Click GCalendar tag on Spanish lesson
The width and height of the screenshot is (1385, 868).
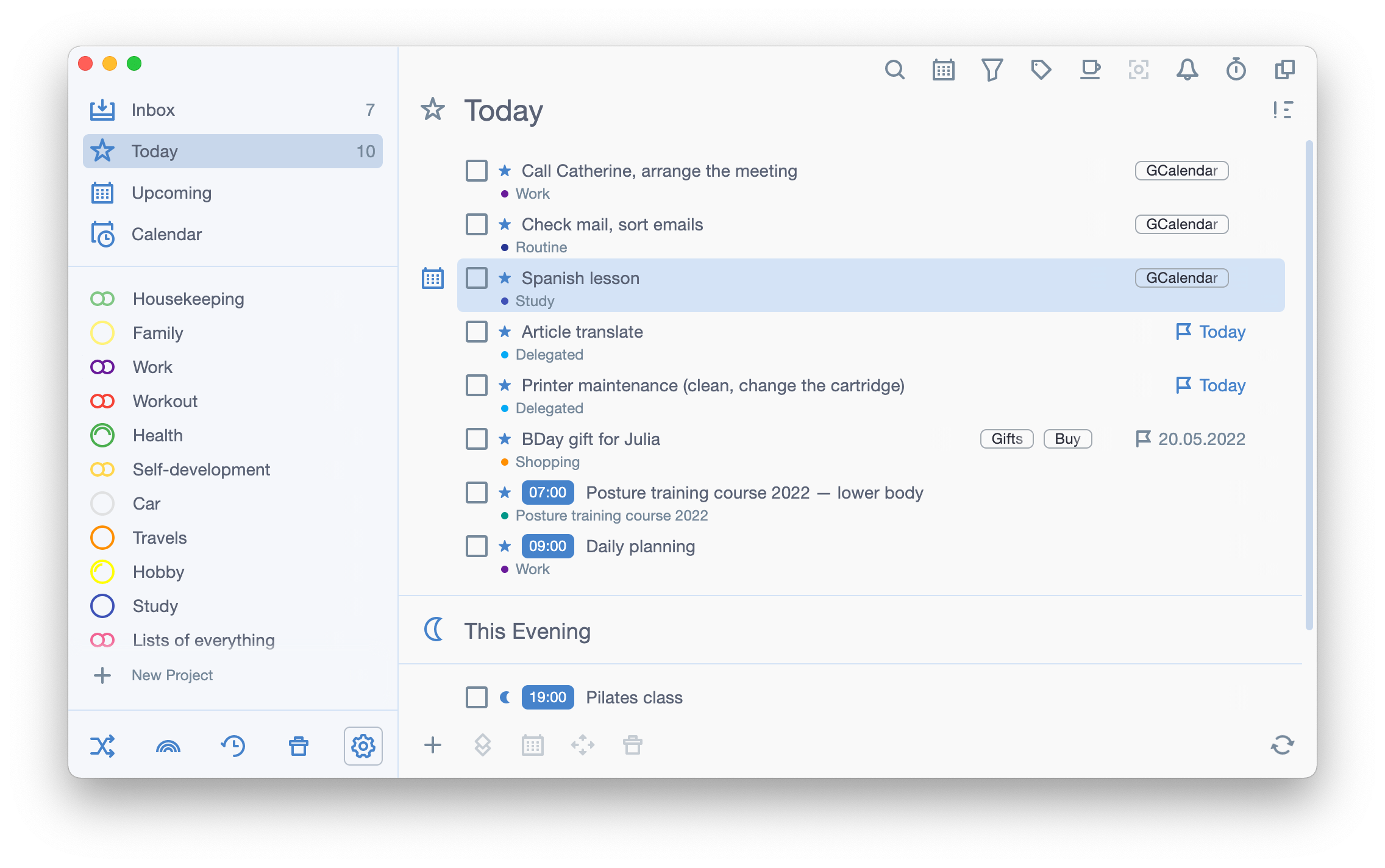click(x=1181, y=279)
